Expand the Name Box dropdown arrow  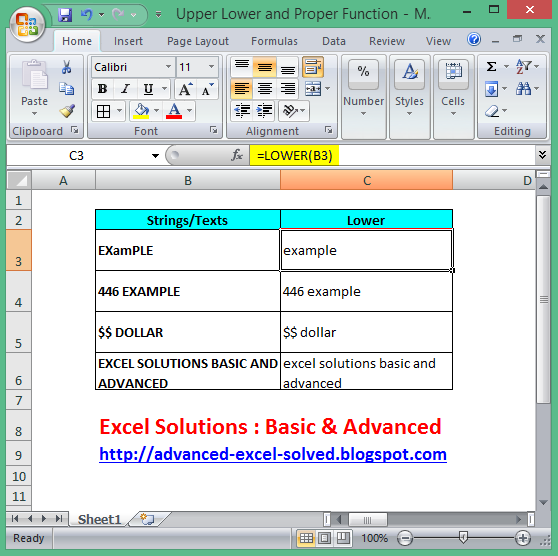(155, 156)
